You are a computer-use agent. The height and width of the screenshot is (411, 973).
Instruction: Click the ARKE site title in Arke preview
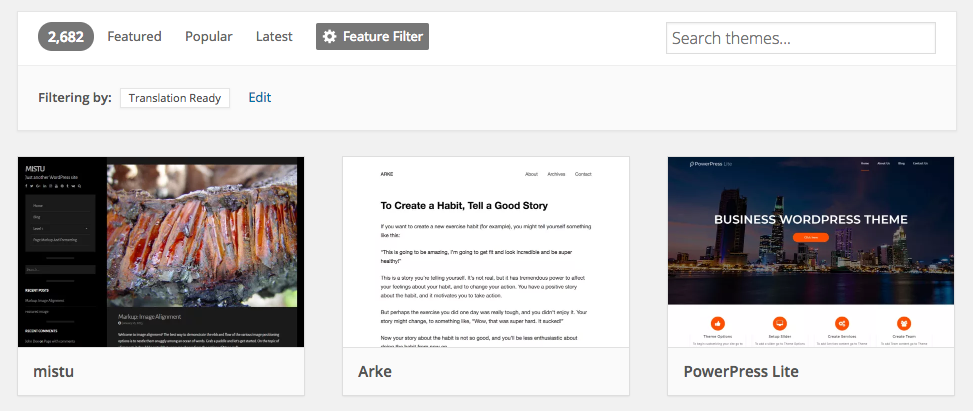click(387, 174)
